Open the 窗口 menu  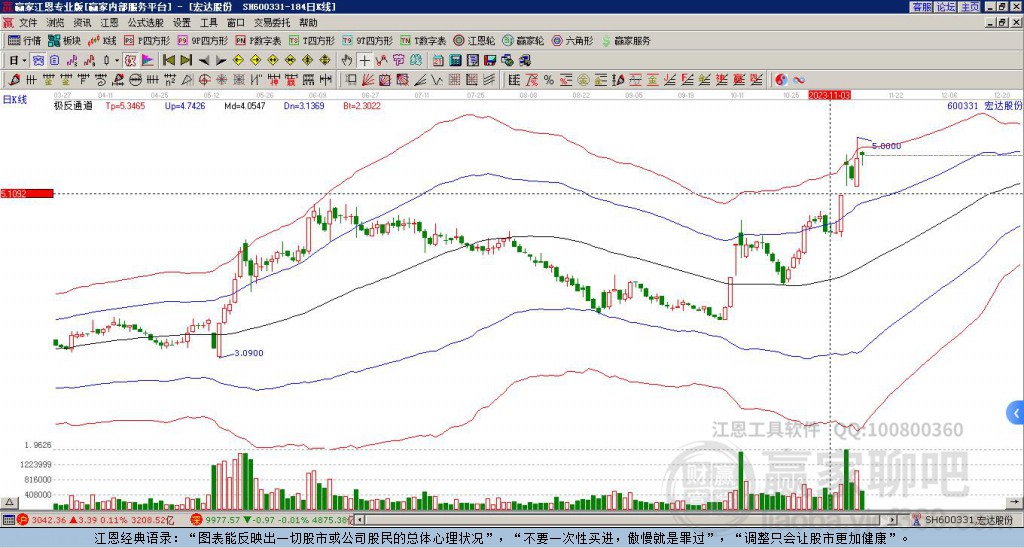(236, 23)
